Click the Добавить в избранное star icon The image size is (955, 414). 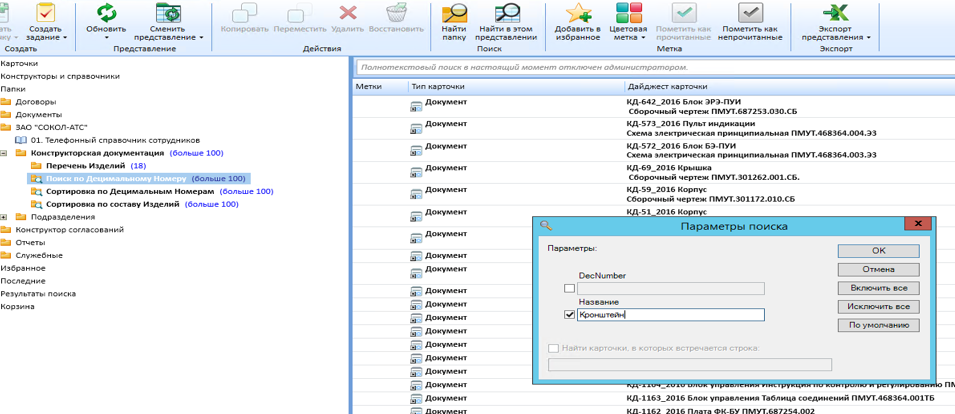tap(577, 12)
